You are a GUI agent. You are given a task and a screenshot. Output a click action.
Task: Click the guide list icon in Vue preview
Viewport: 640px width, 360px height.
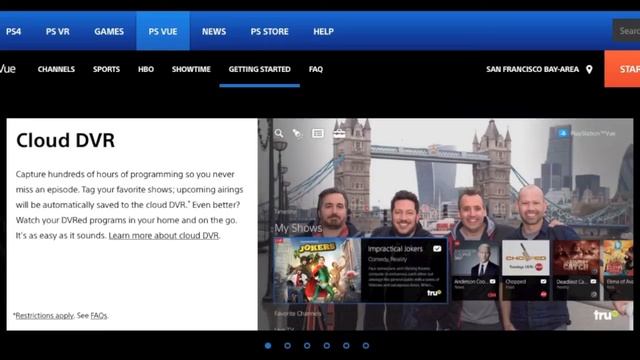[x=318, y=133]
